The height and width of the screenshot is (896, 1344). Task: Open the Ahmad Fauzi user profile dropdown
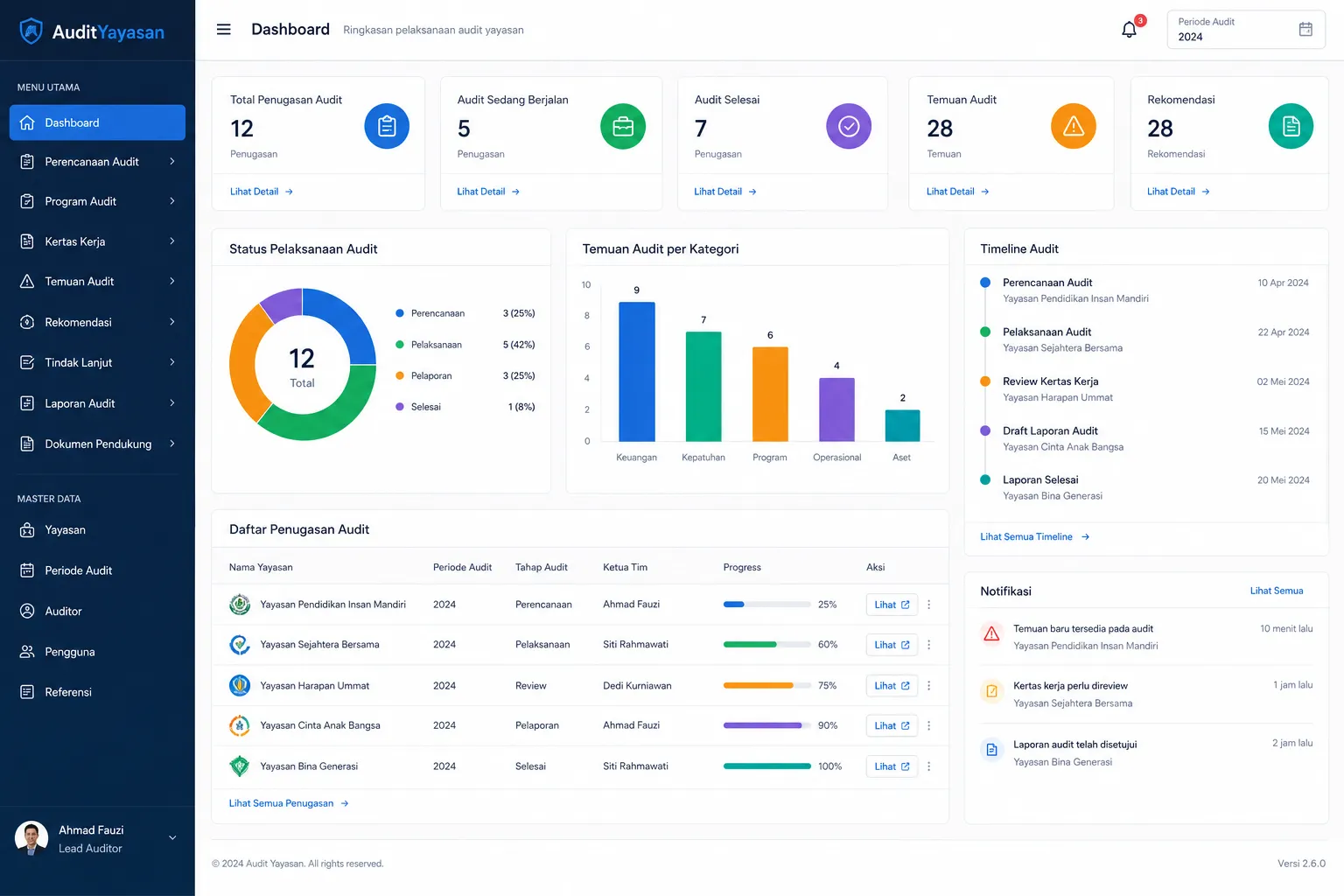pyautogui.click(x=97, y=838)
